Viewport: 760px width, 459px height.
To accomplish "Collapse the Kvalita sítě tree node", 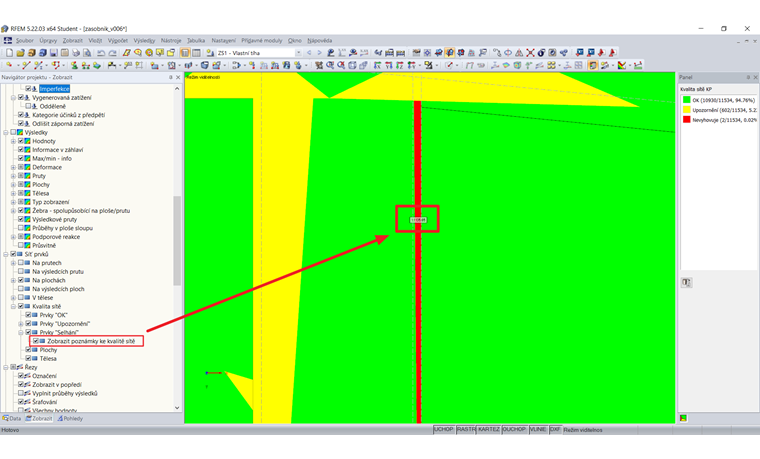I will tap(14, 306).
